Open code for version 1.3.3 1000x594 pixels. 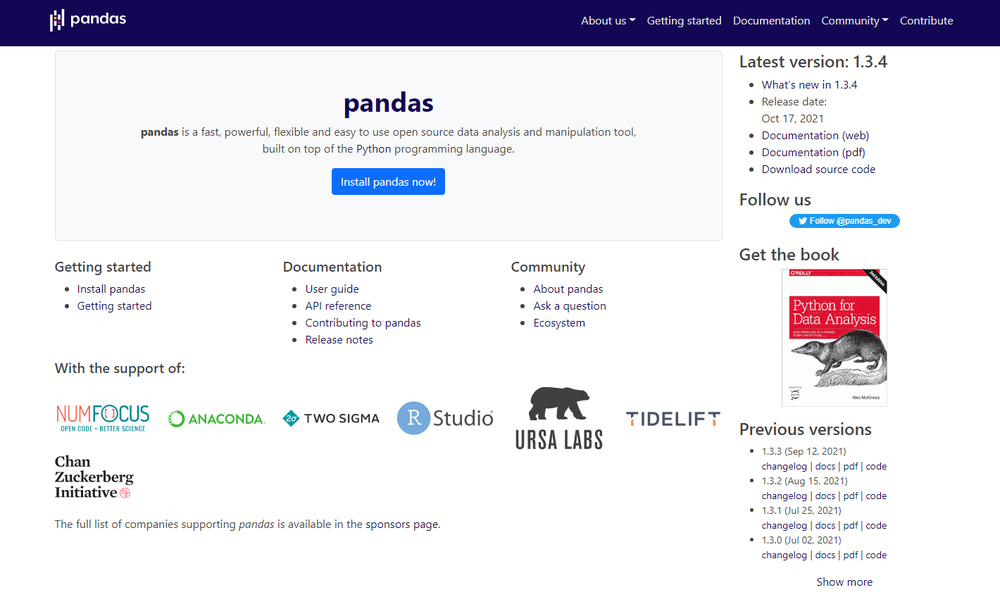876,466
